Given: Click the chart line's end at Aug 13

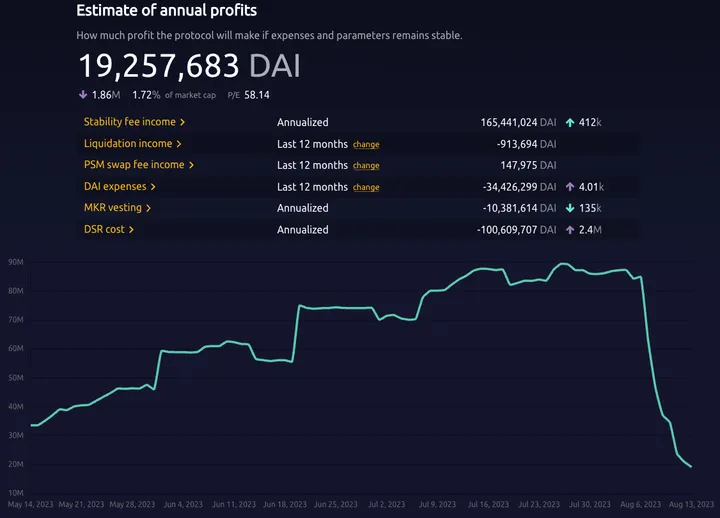Looking at the screenshot, I should (690, 466).
